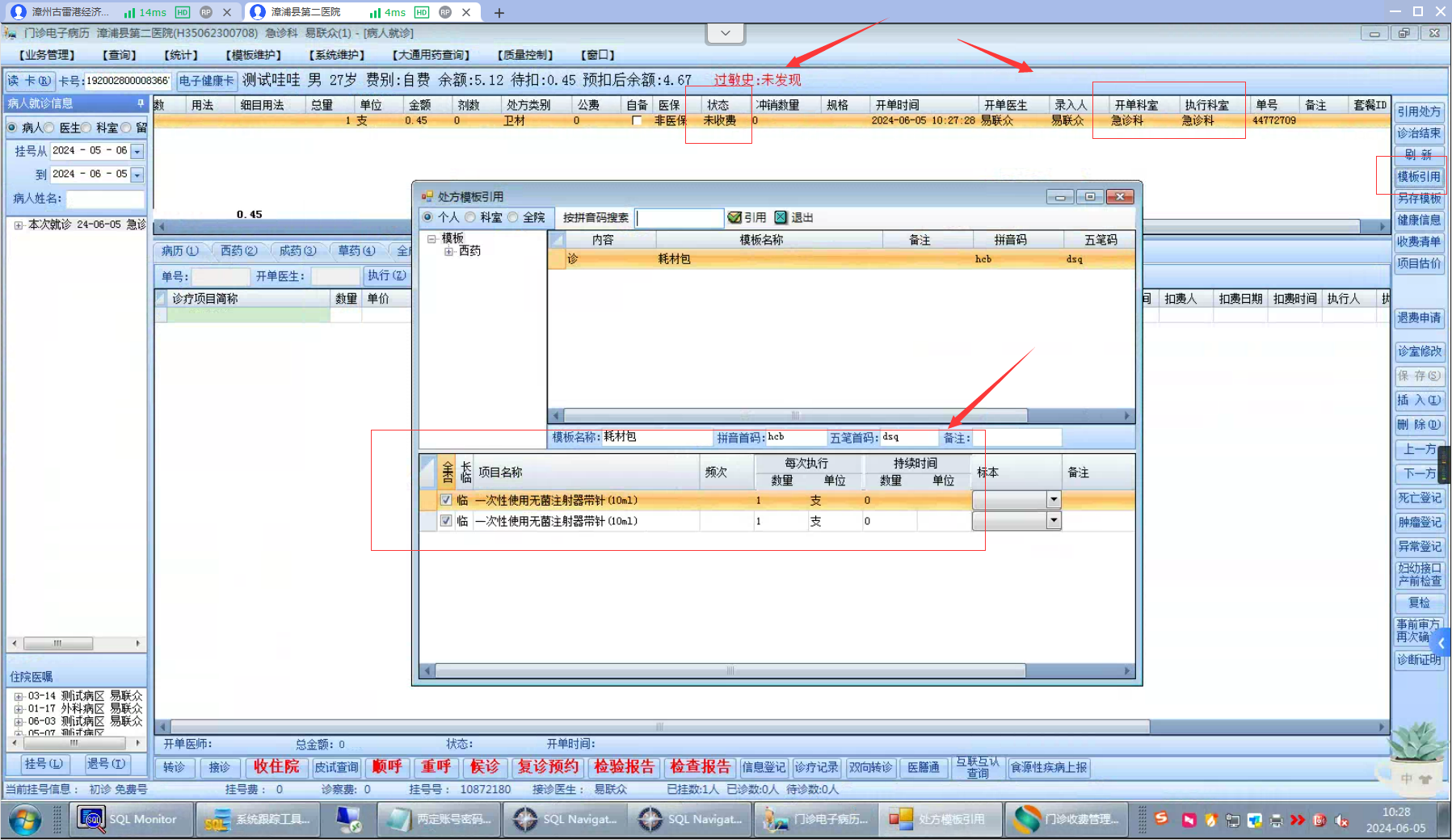Select the 留 radio button in the patient panel

click(x=126, y=128)
